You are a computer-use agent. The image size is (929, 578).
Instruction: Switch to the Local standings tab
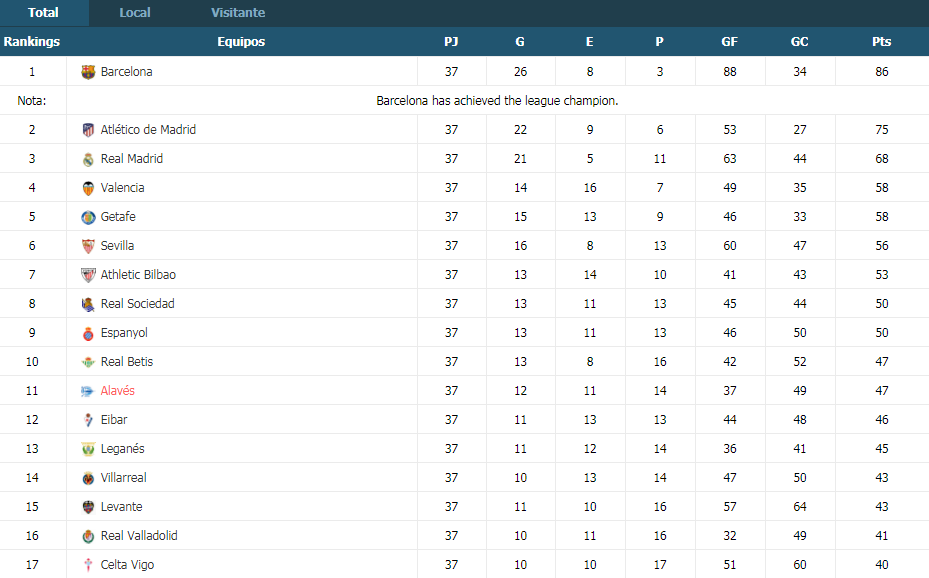(134, 12)
